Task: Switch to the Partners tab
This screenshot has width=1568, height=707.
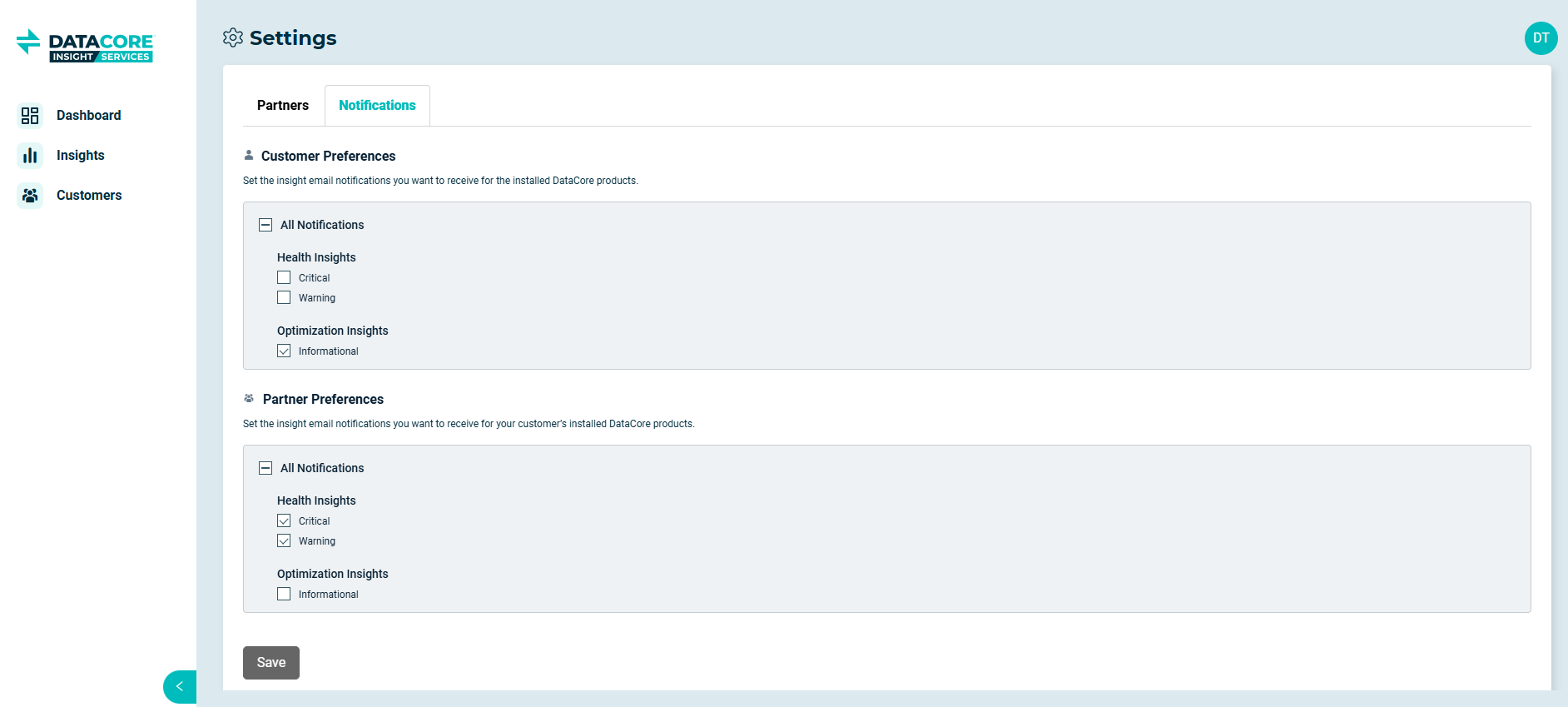Action: [x=283, y=106]
